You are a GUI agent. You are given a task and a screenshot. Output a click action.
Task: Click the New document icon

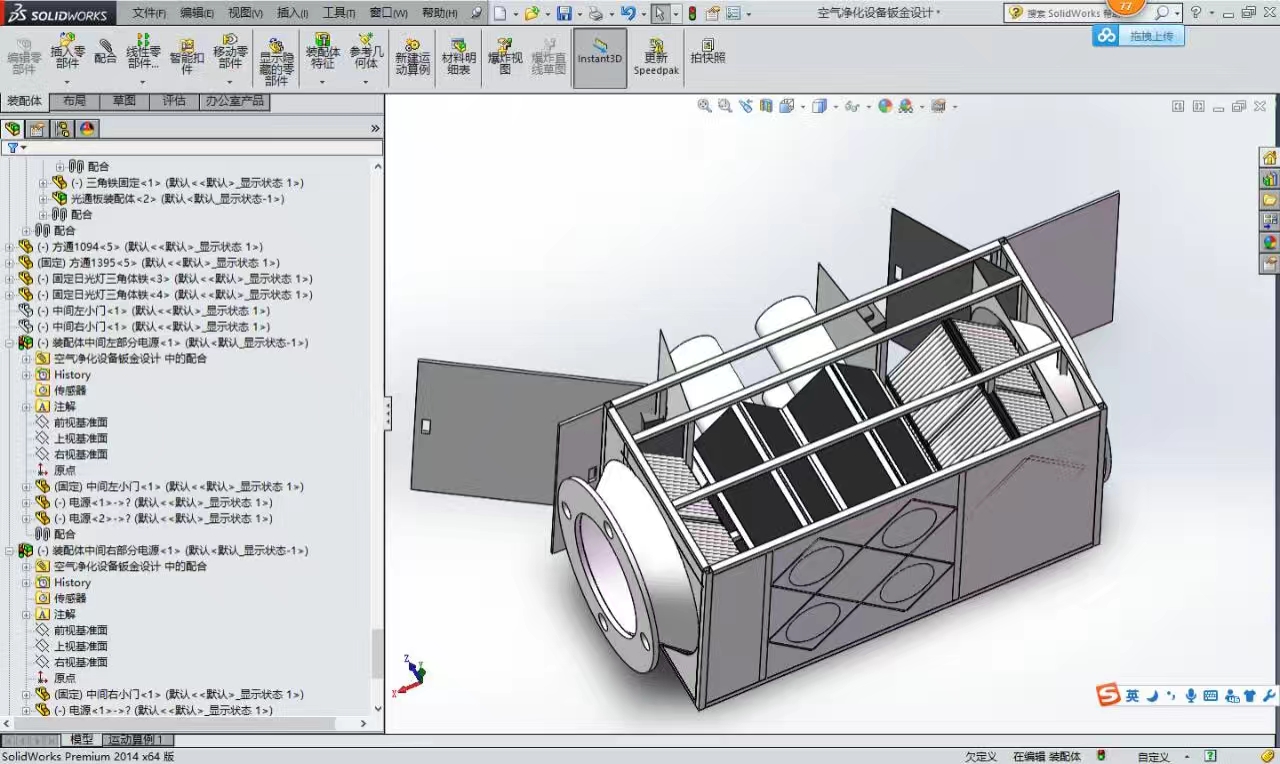[500, 13]
